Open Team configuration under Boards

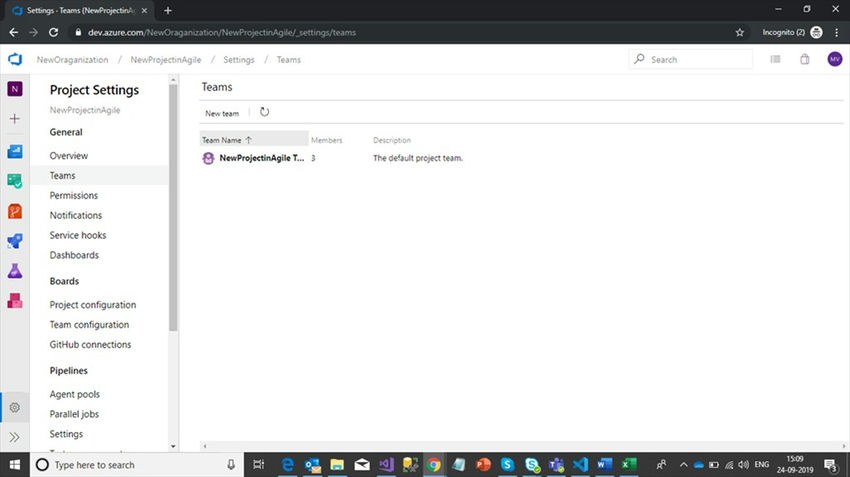pos(89,325)
